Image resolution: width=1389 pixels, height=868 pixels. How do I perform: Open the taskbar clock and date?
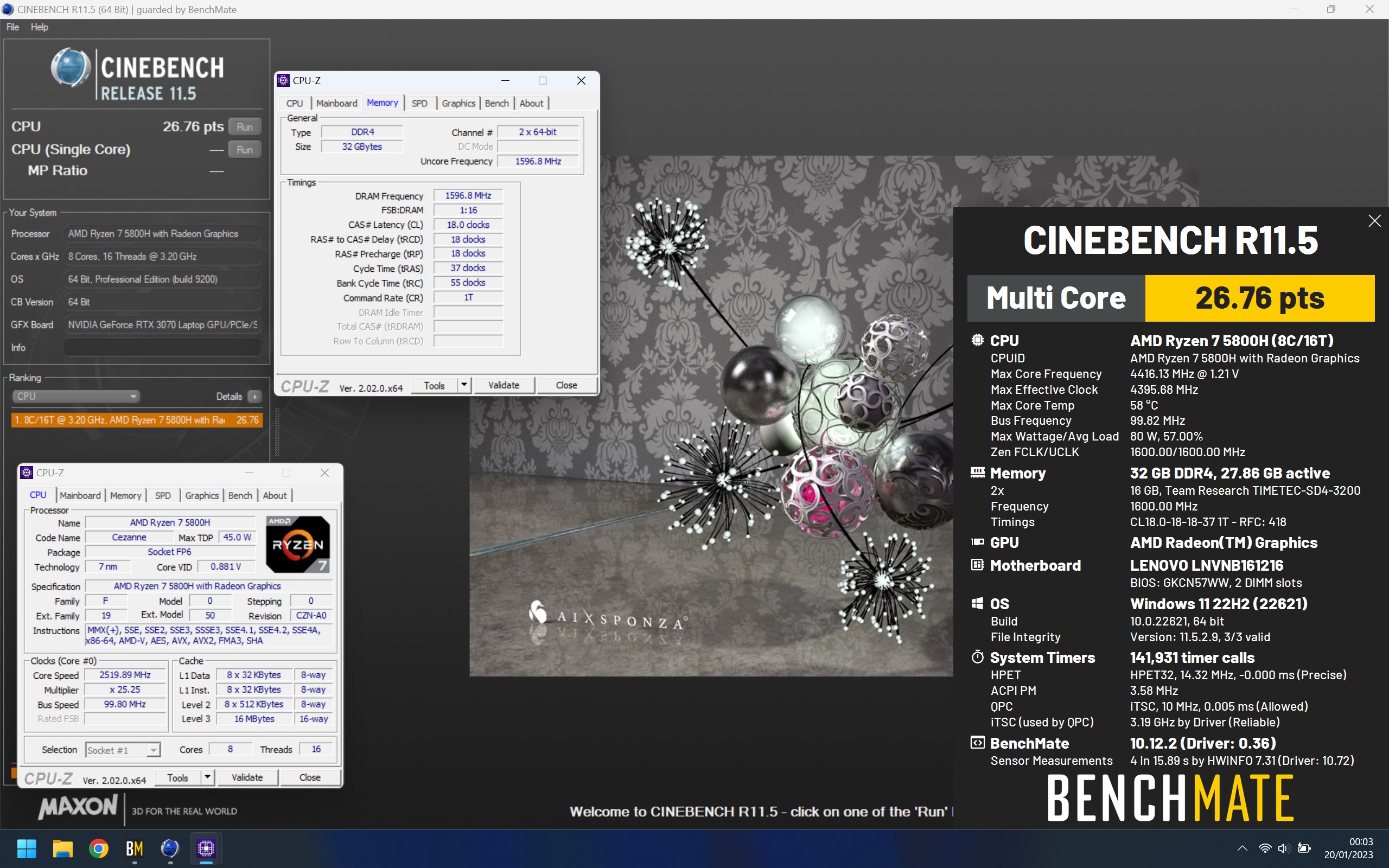[1348, 848]
